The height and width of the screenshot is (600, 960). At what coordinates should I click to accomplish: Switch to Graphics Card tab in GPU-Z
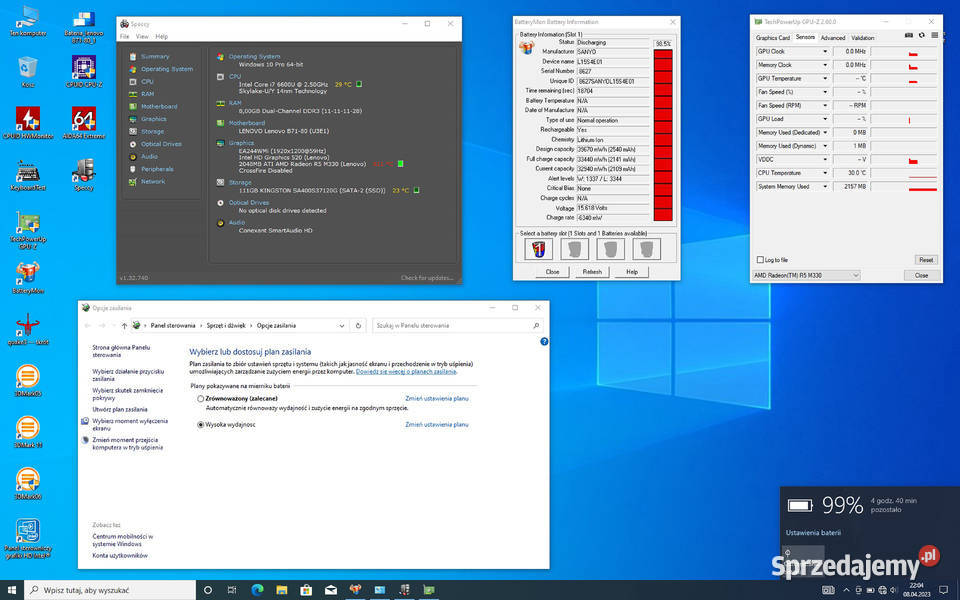(x=773, y=38)
